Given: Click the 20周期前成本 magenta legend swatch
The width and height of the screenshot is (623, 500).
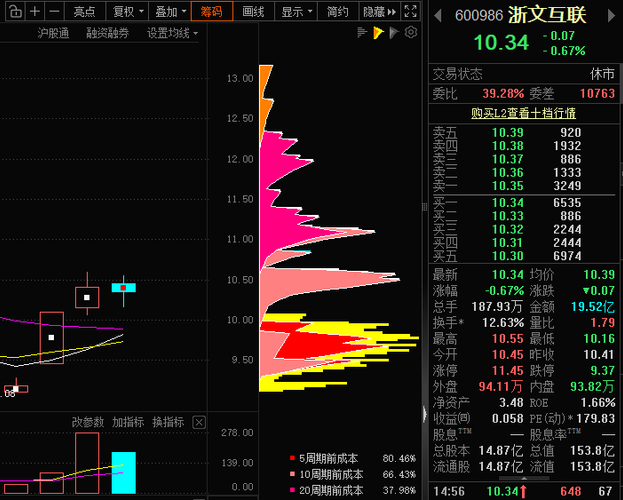Looking at the screenshot, I should click(x=292, y=490).
